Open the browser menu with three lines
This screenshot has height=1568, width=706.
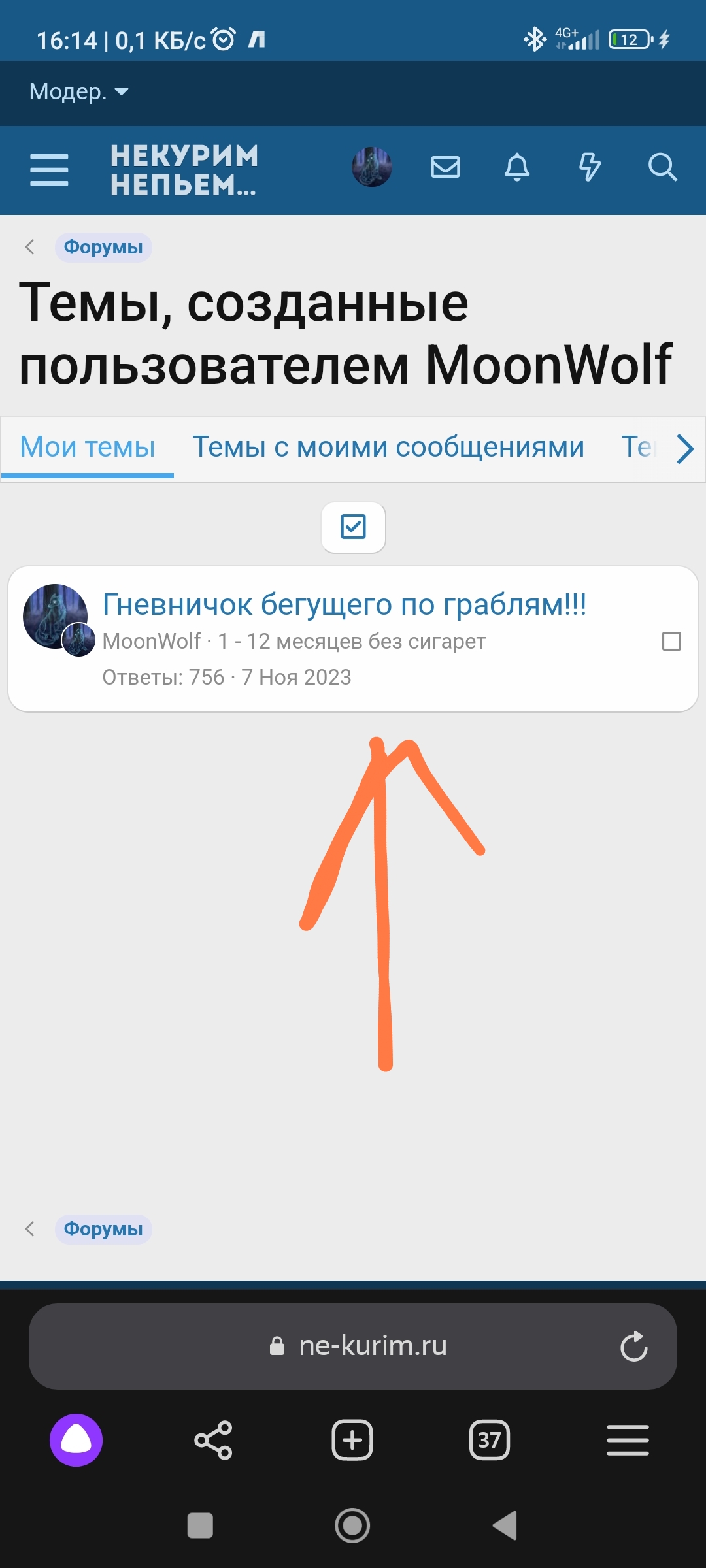tap(628, 1440)
